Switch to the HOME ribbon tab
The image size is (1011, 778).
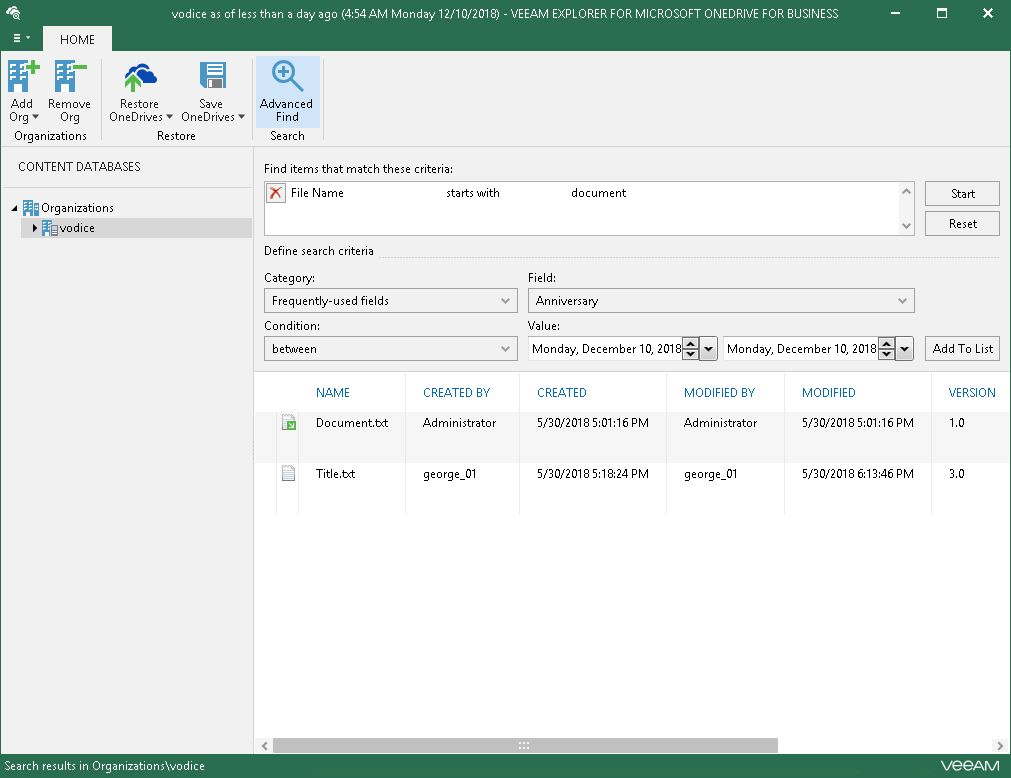77,40
